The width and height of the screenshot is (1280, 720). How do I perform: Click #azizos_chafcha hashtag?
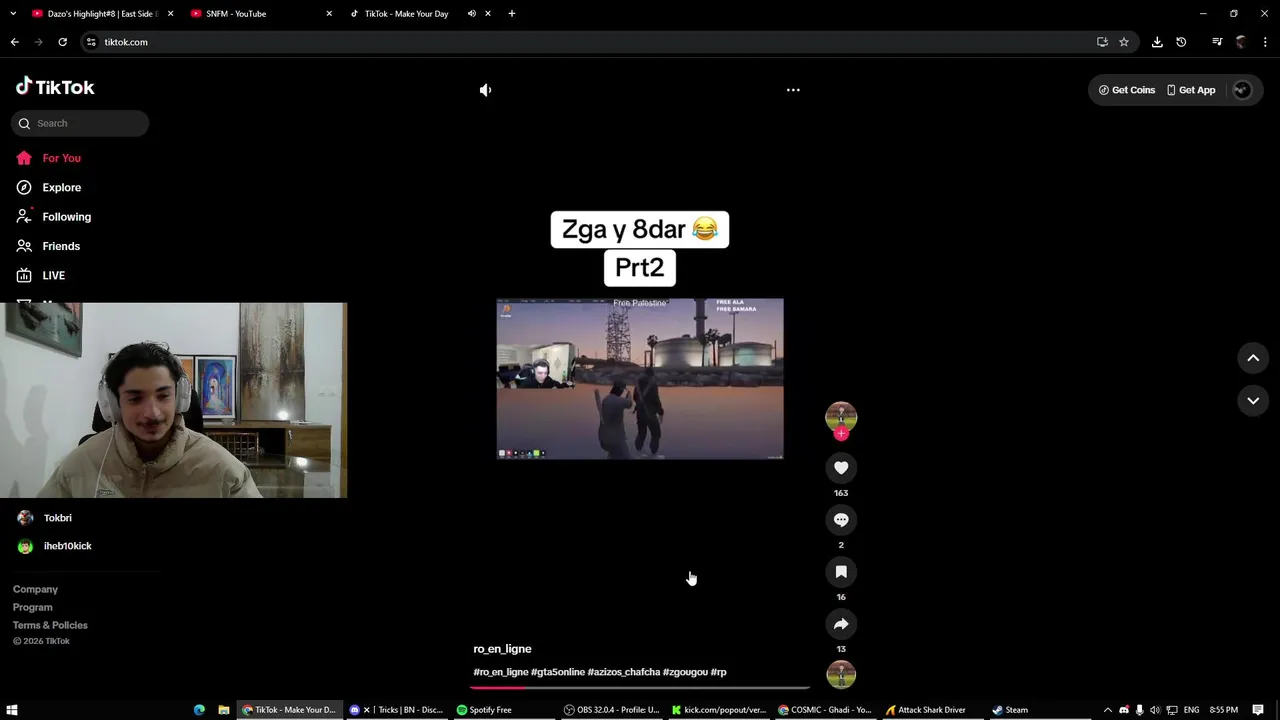click(x=623, y=672)
